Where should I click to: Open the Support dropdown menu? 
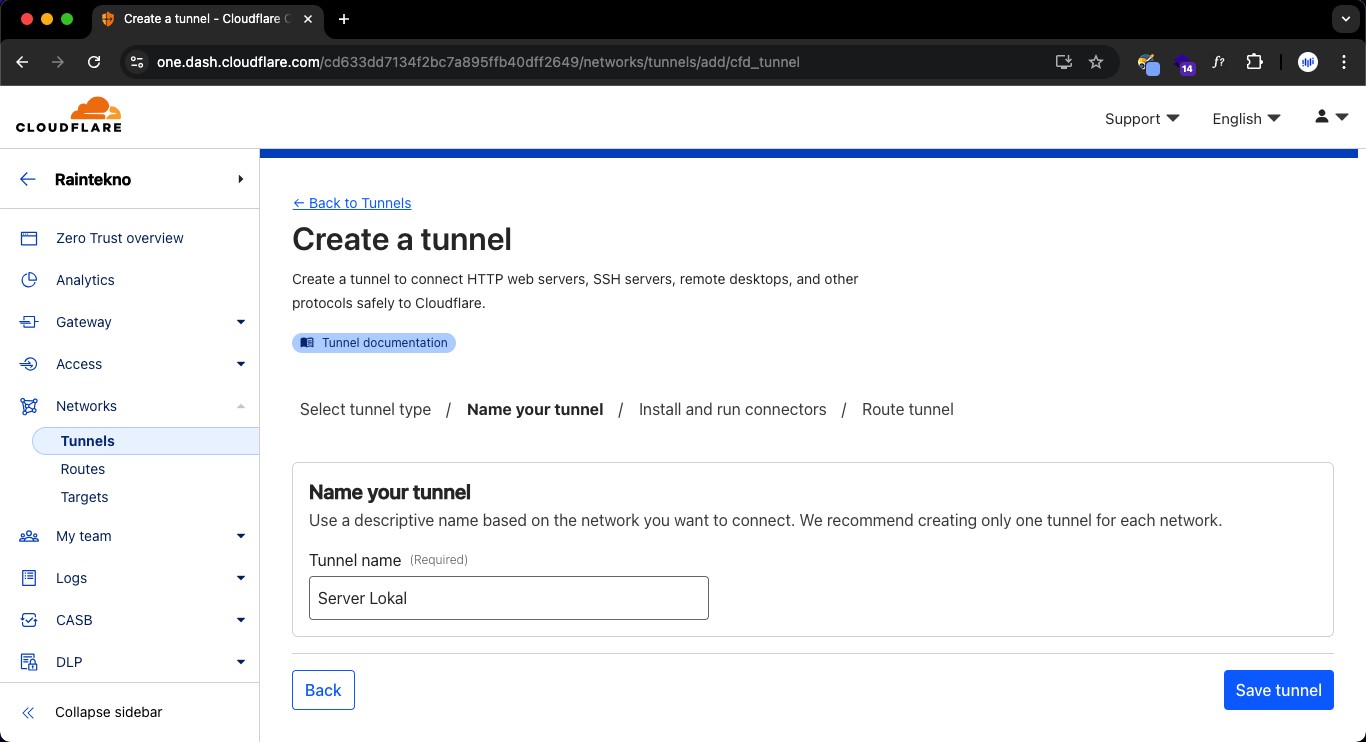click(x=1141, y=119)
